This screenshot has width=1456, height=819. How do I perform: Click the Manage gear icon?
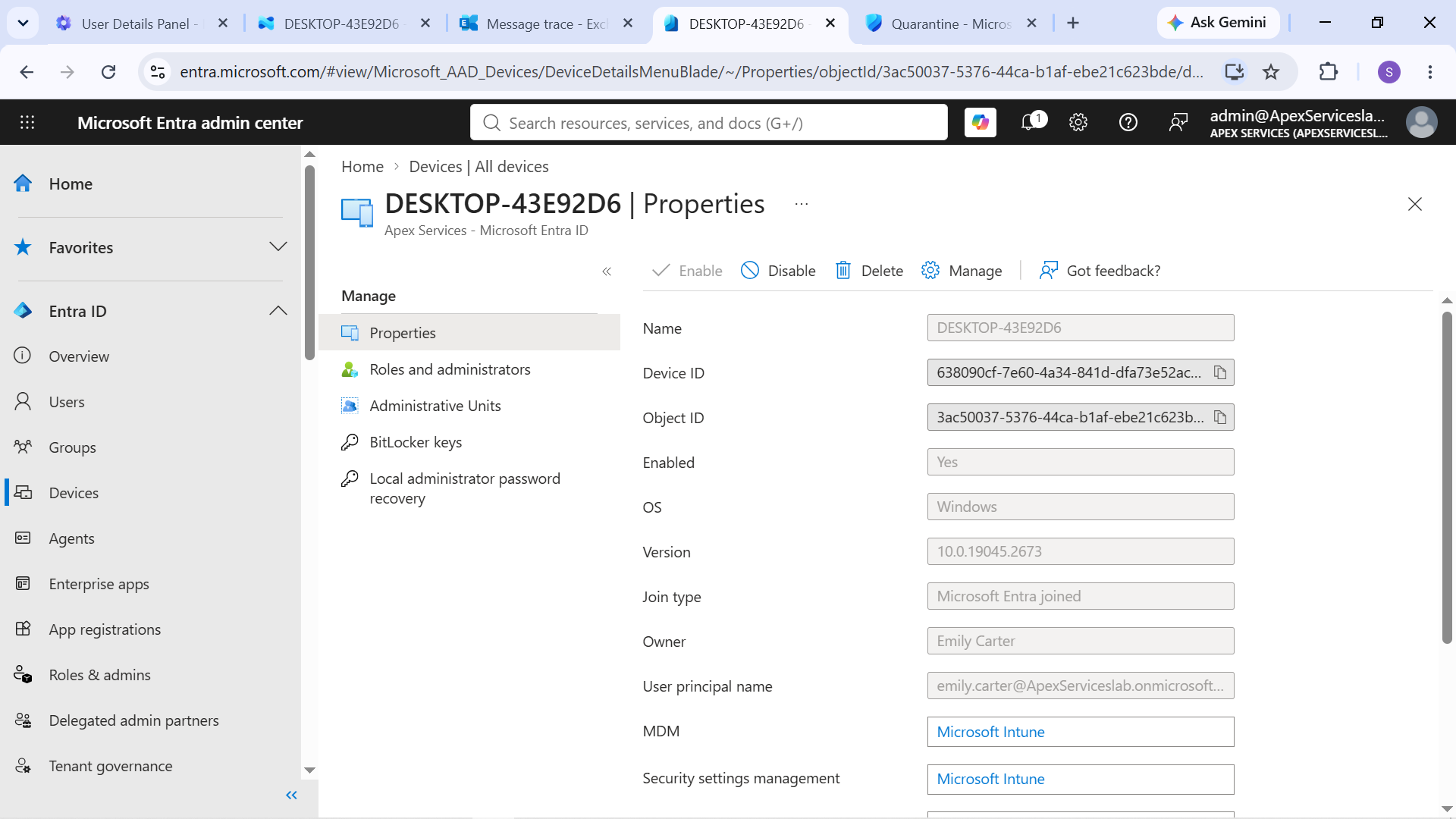pyautogui.click(x=930, y=271)
